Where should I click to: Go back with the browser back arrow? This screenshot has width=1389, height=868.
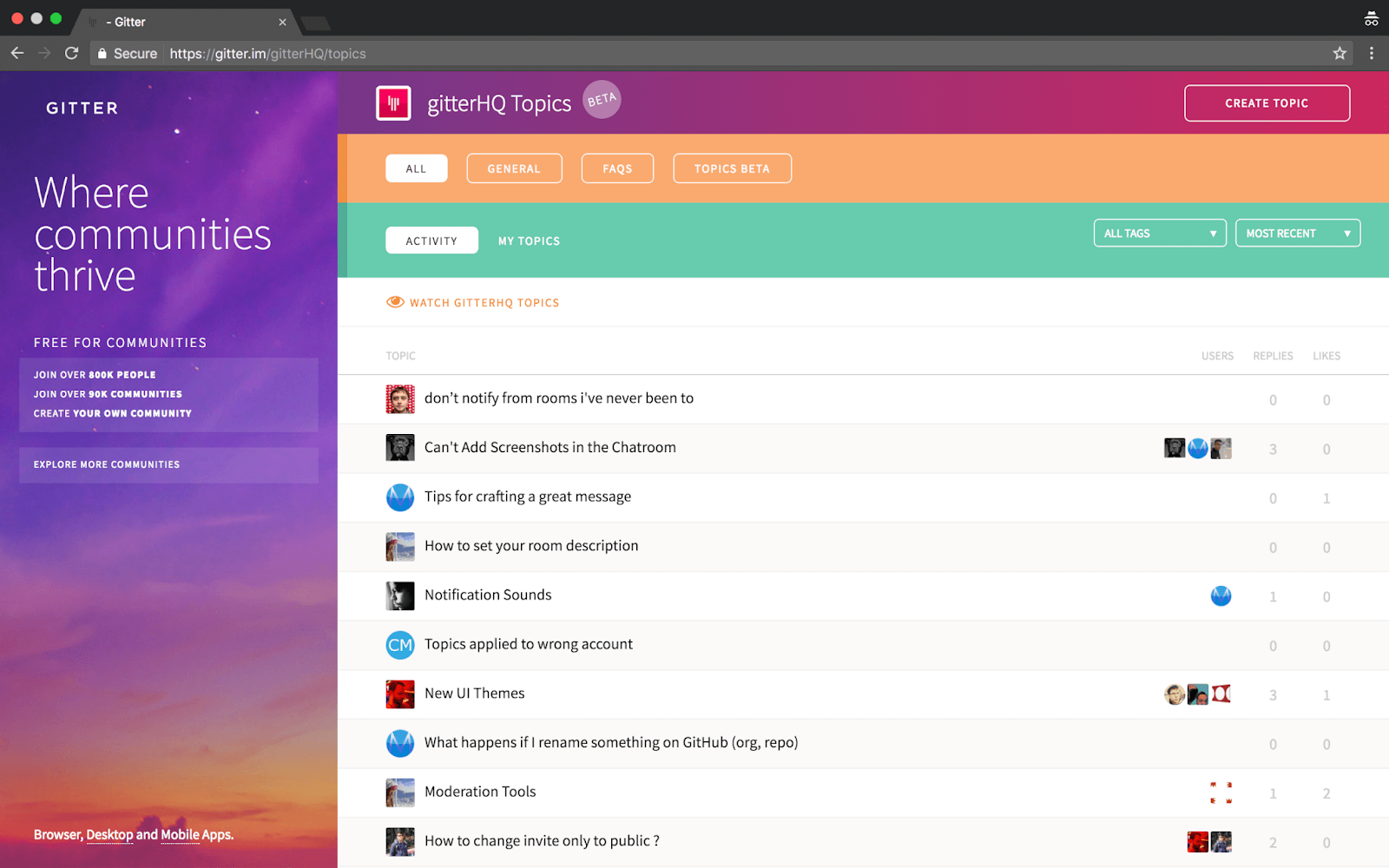coord(17,54)
